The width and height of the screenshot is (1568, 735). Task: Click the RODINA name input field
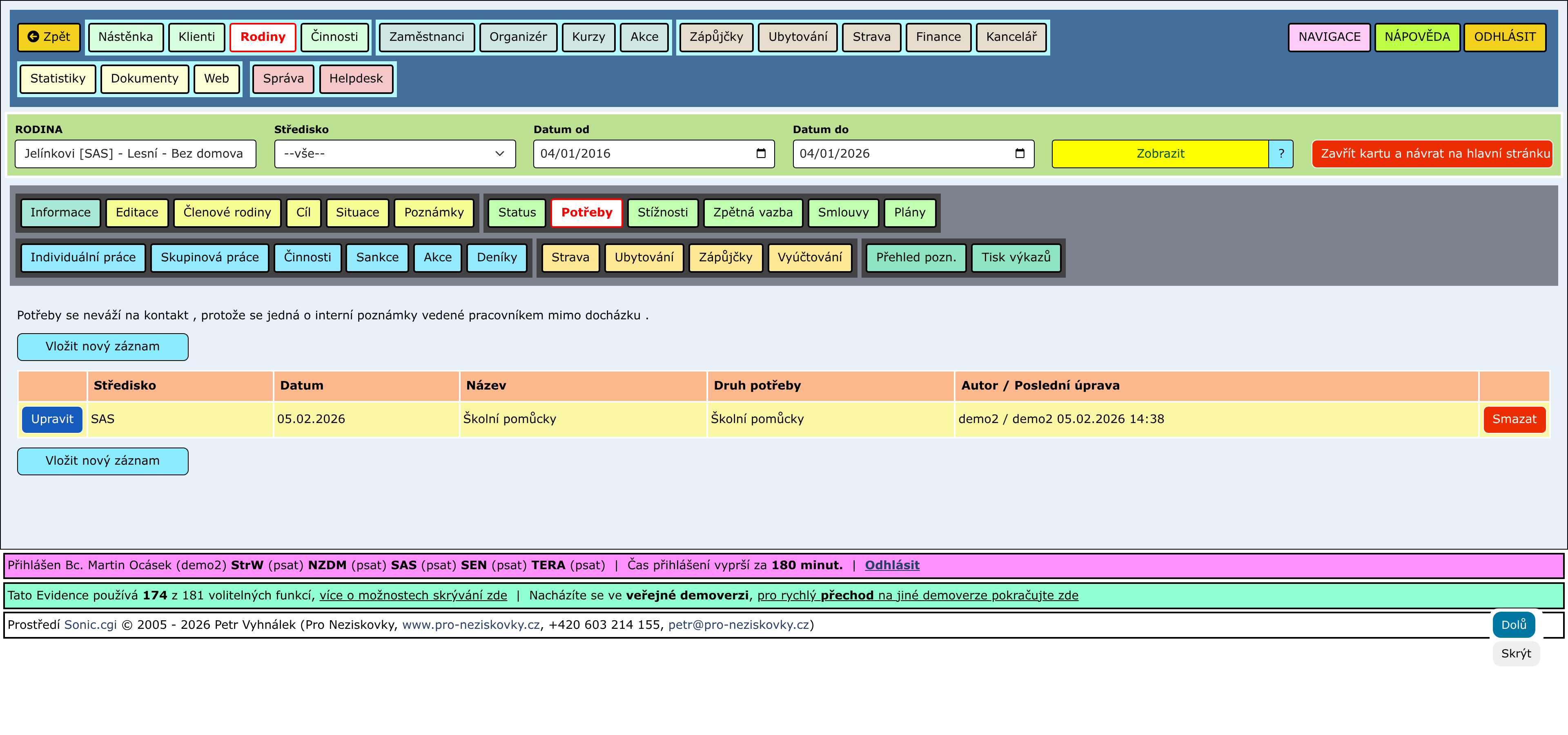135,154
